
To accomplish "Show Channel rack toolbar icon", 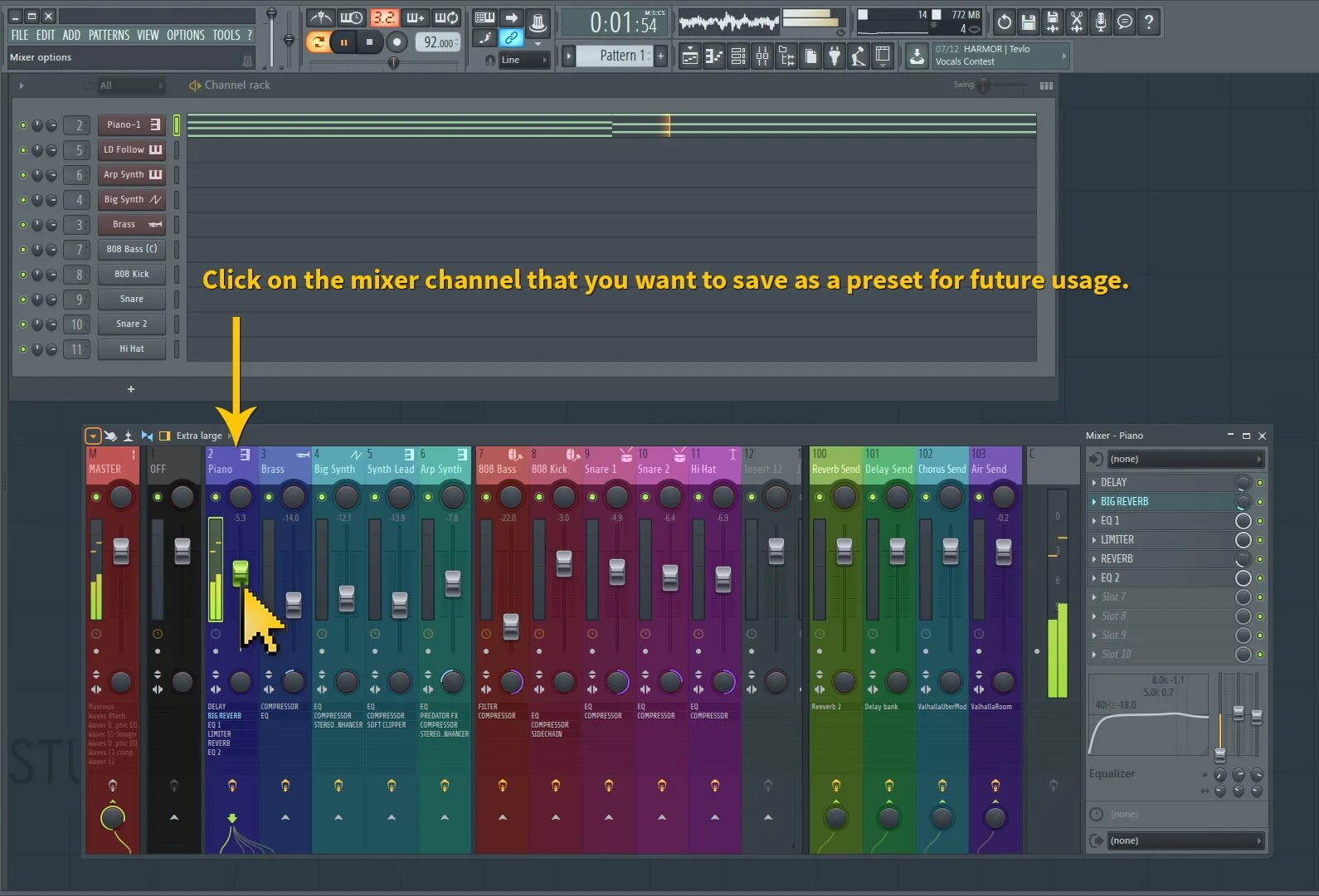I will 738,56.
